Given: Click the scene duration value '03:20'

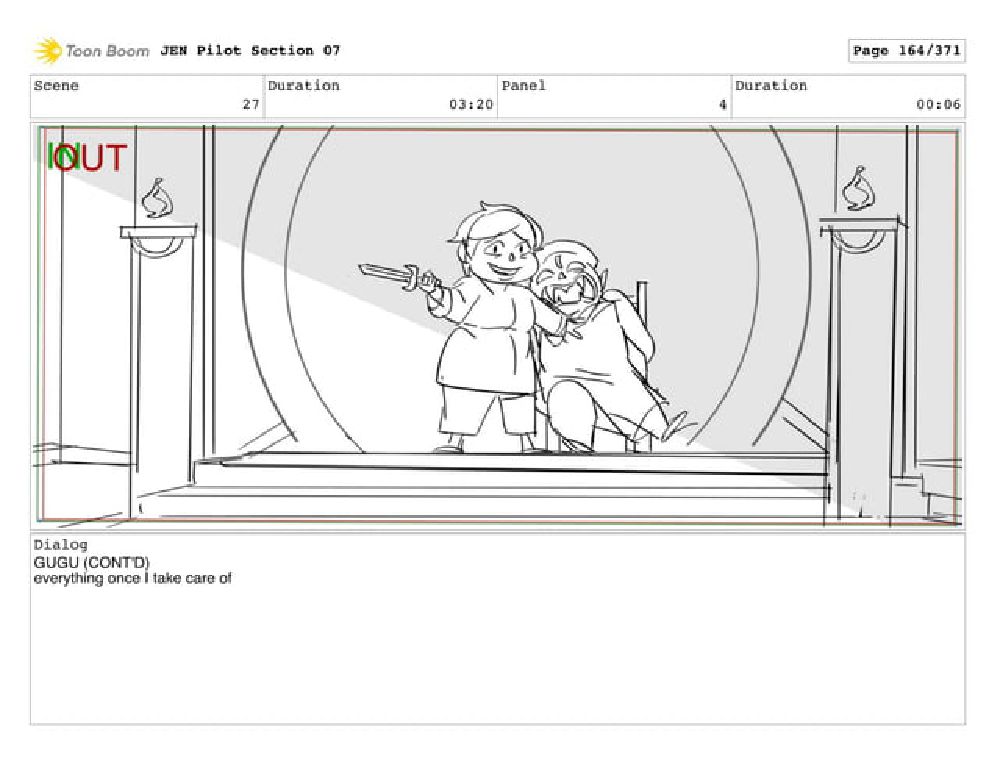Looking at the screenshot, I should point(471,104).
